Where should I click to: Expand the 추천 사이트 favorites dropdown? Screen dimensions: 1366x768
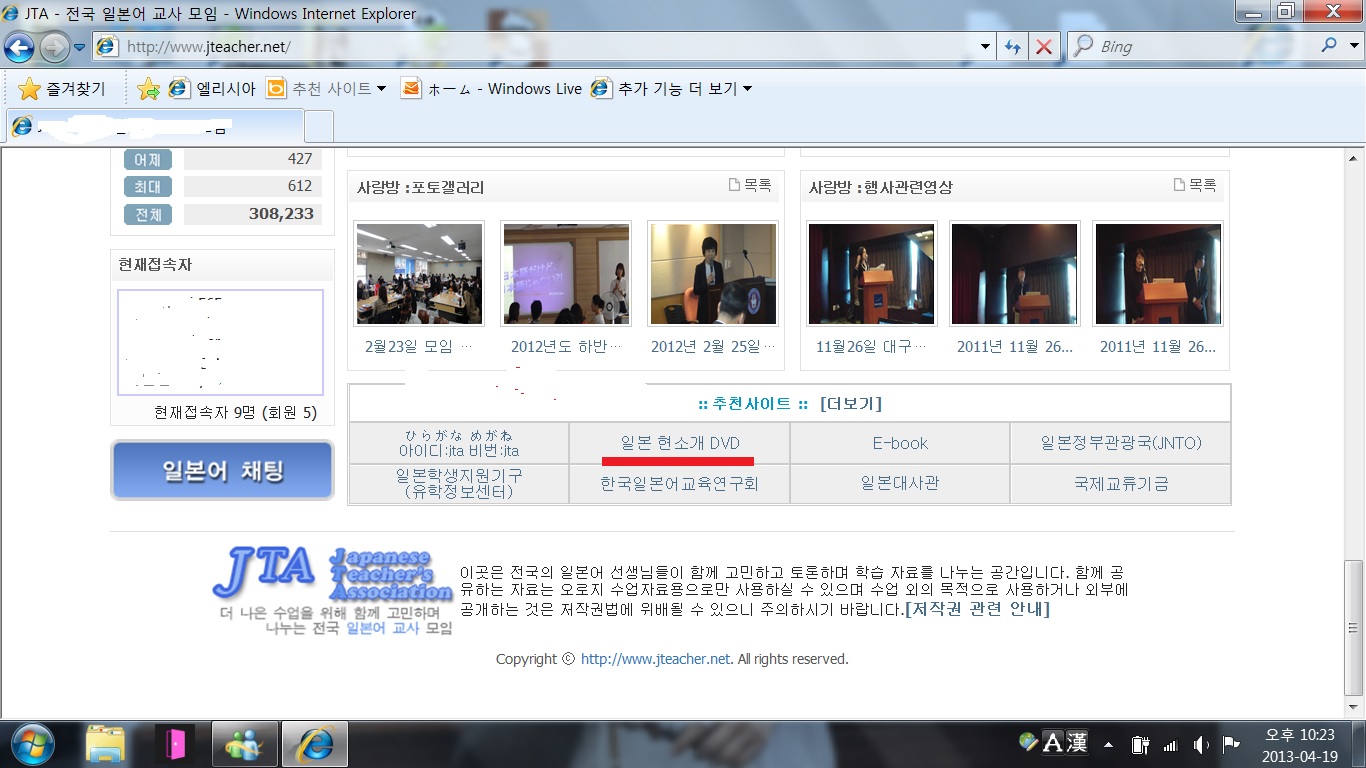pos(381,89)
